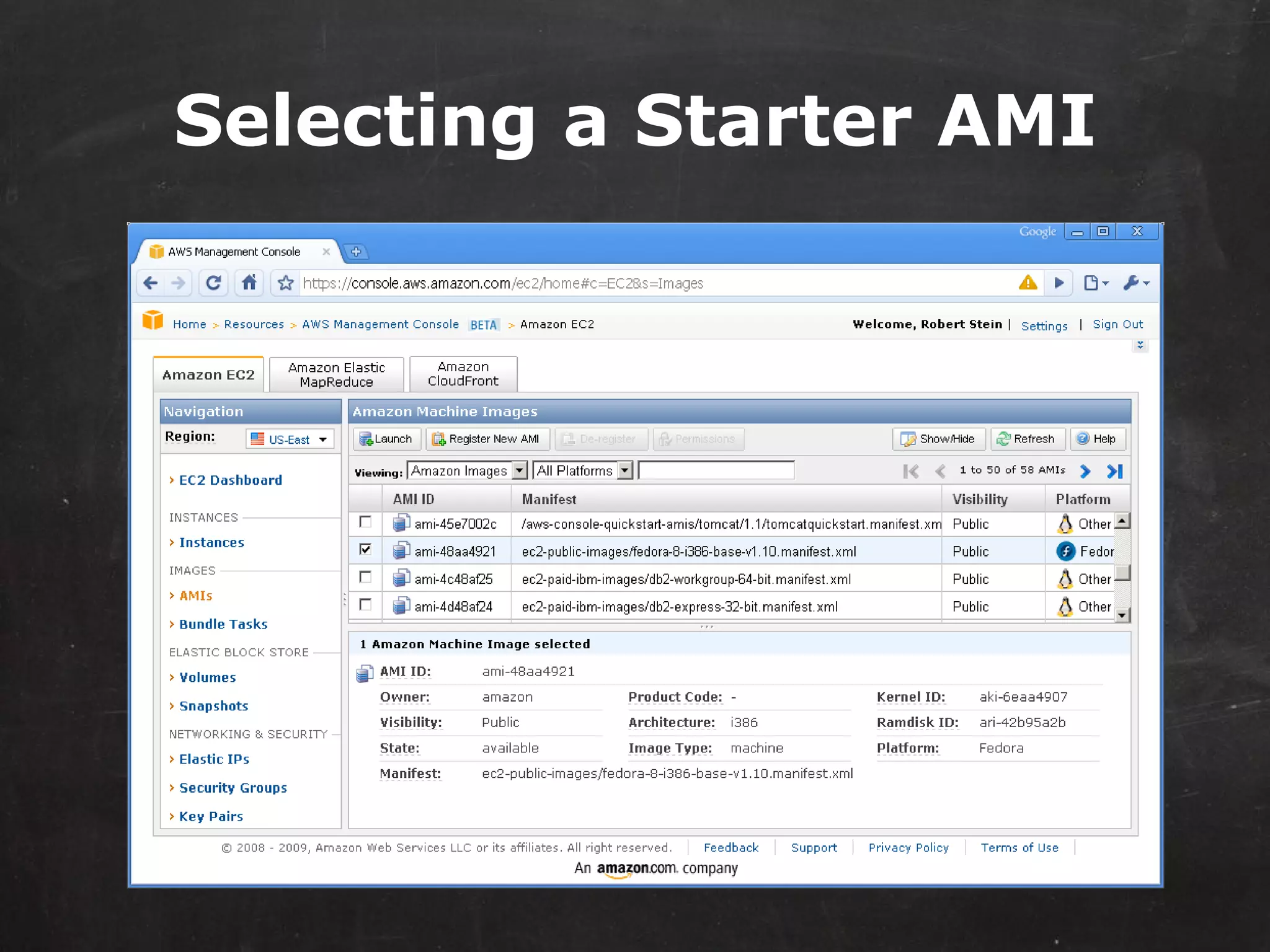Close the AWS Management Console tab
This screenshot has height=952, width=1270.
[326, 252]
